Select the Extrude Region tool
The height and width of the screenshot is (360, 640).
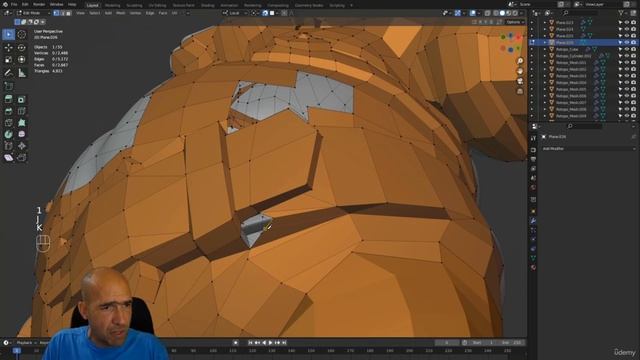coord(9,99)
